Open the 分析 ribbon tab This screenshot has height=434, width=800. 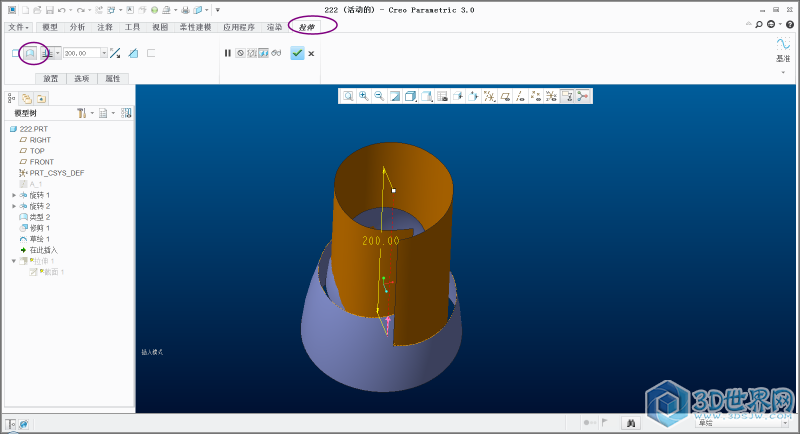coord(78,27)
